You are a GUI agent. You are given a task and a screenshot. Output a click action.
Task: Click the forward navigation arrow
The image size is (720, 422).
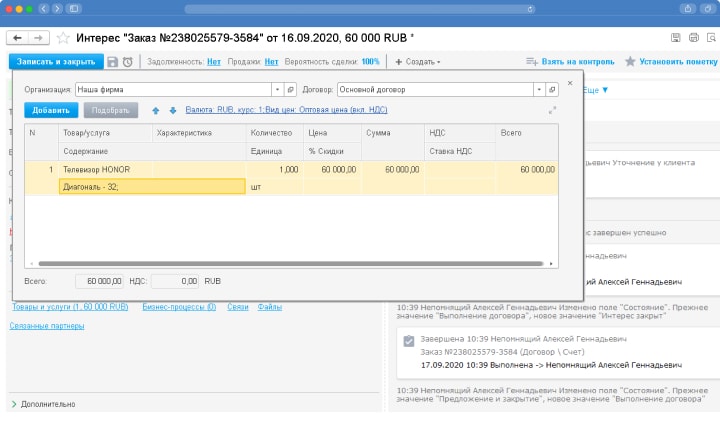[38, 38]
